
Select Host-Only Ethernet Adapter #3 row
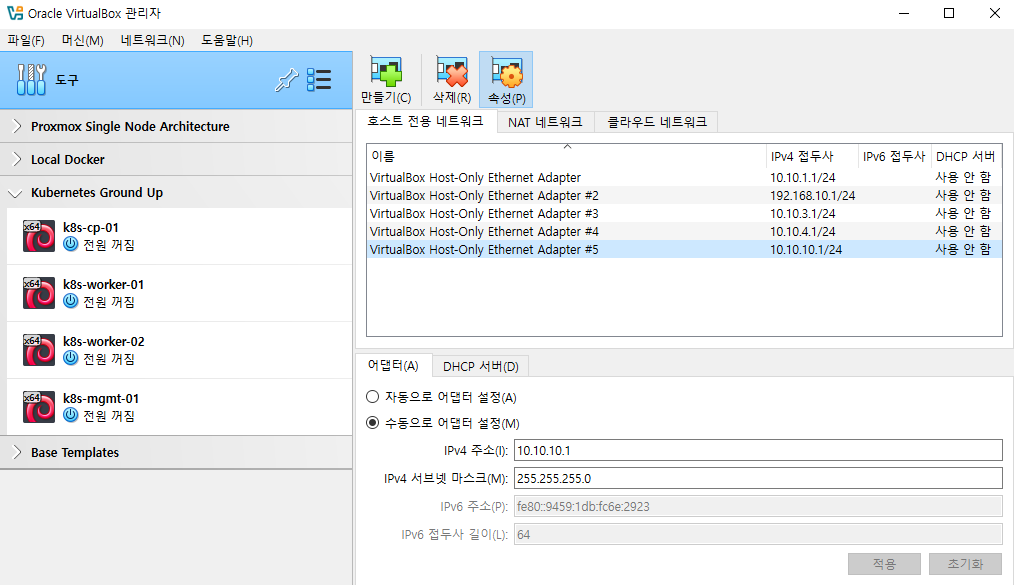684,213
